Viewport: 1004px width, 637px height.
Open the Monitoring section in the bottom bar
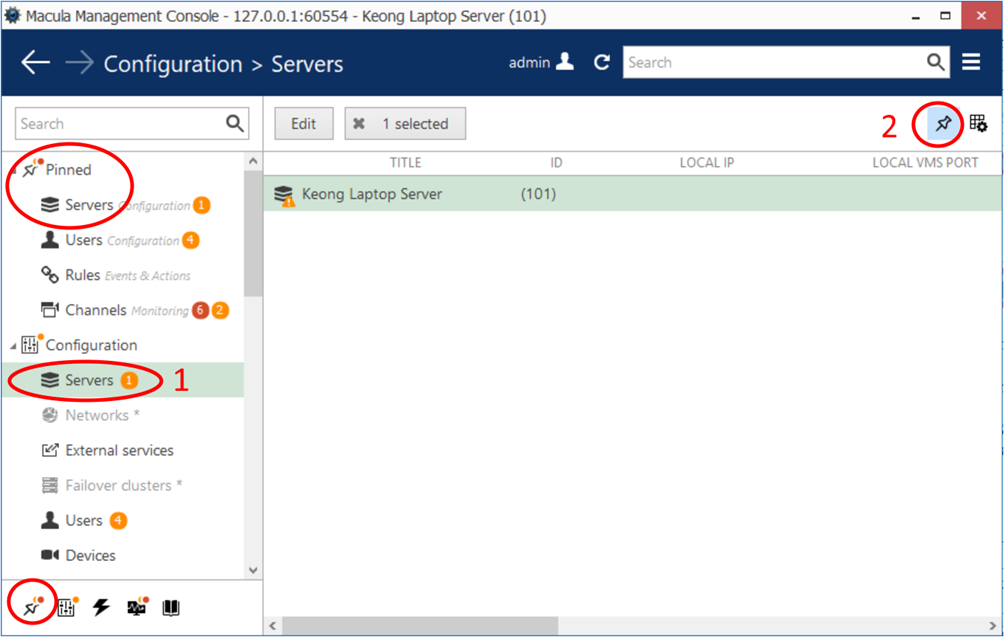pyautogui.click(x=136, y=607)
